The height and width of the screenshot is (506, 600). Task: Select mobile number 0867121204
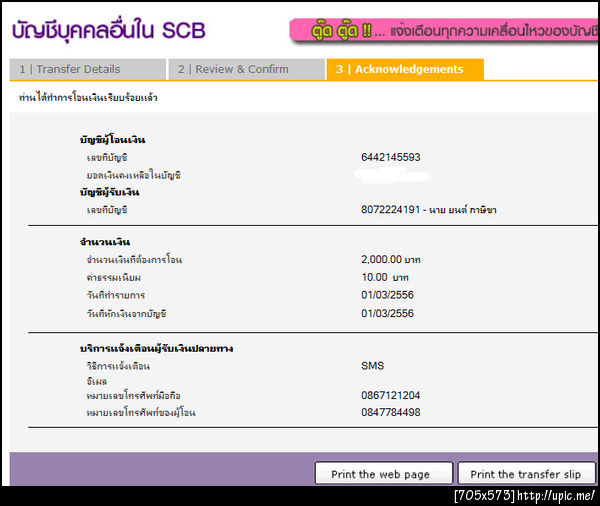click(x=391, y=395)
